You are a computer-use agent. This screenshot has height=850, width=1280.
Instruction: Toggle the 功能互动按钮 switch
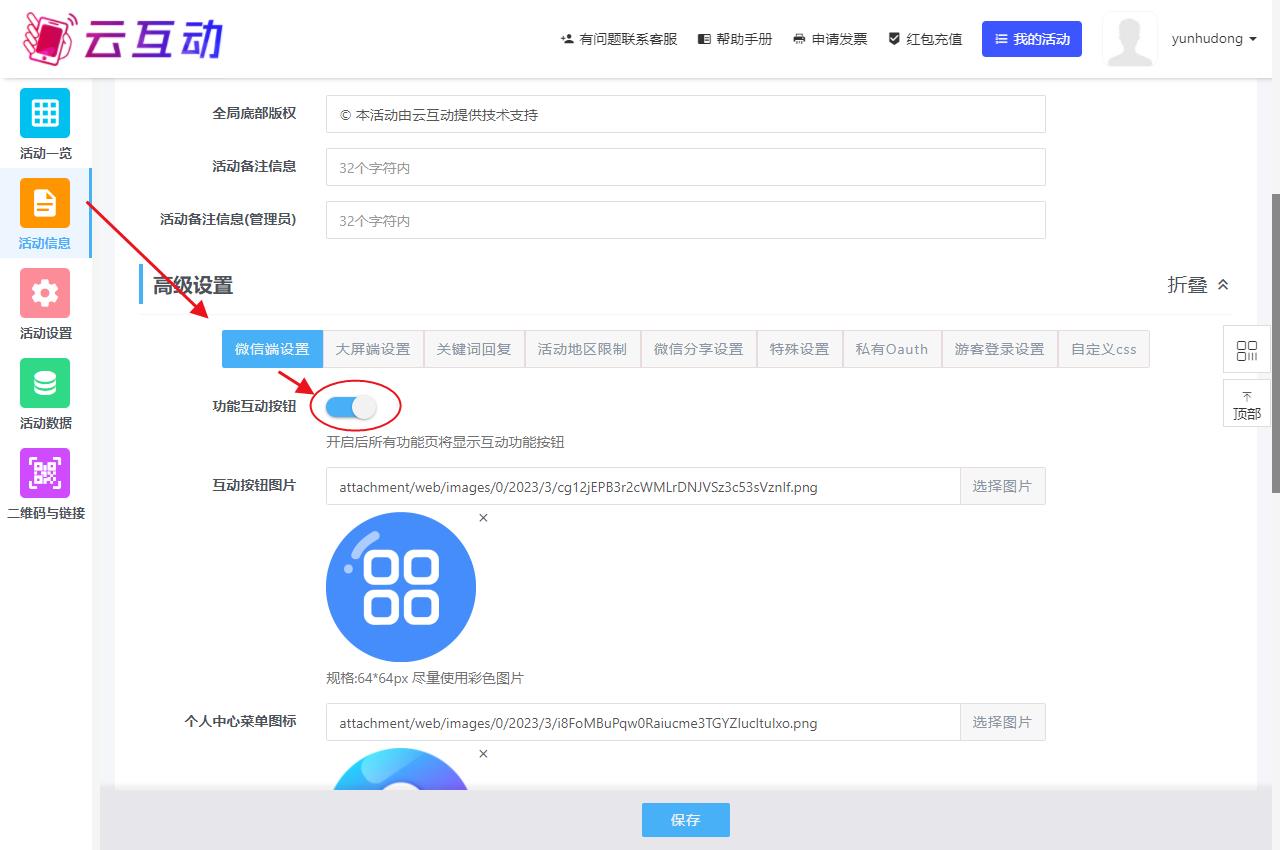[351, 406]
